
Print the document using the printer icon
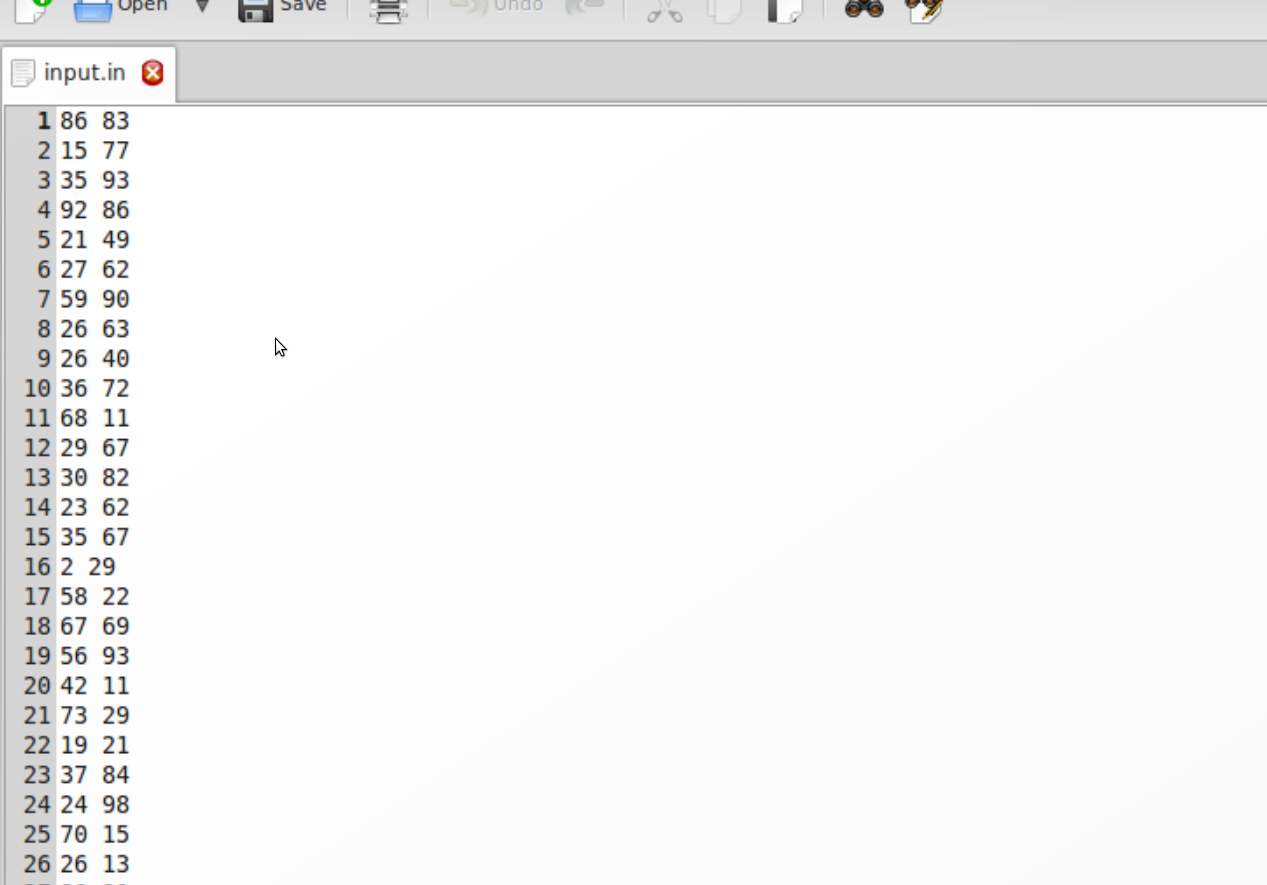388,10
